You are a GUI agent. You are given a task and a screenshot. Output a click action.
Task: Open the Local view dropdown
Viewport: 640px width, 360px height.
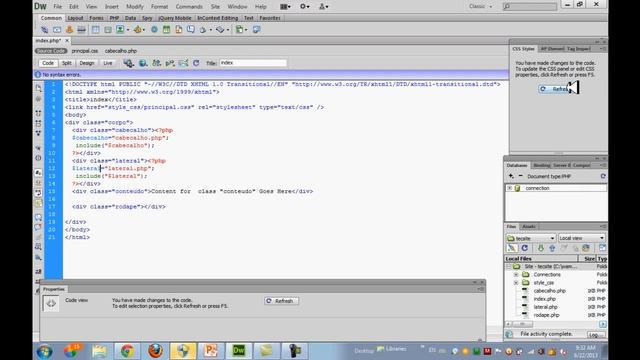click(x=582, y=238)
